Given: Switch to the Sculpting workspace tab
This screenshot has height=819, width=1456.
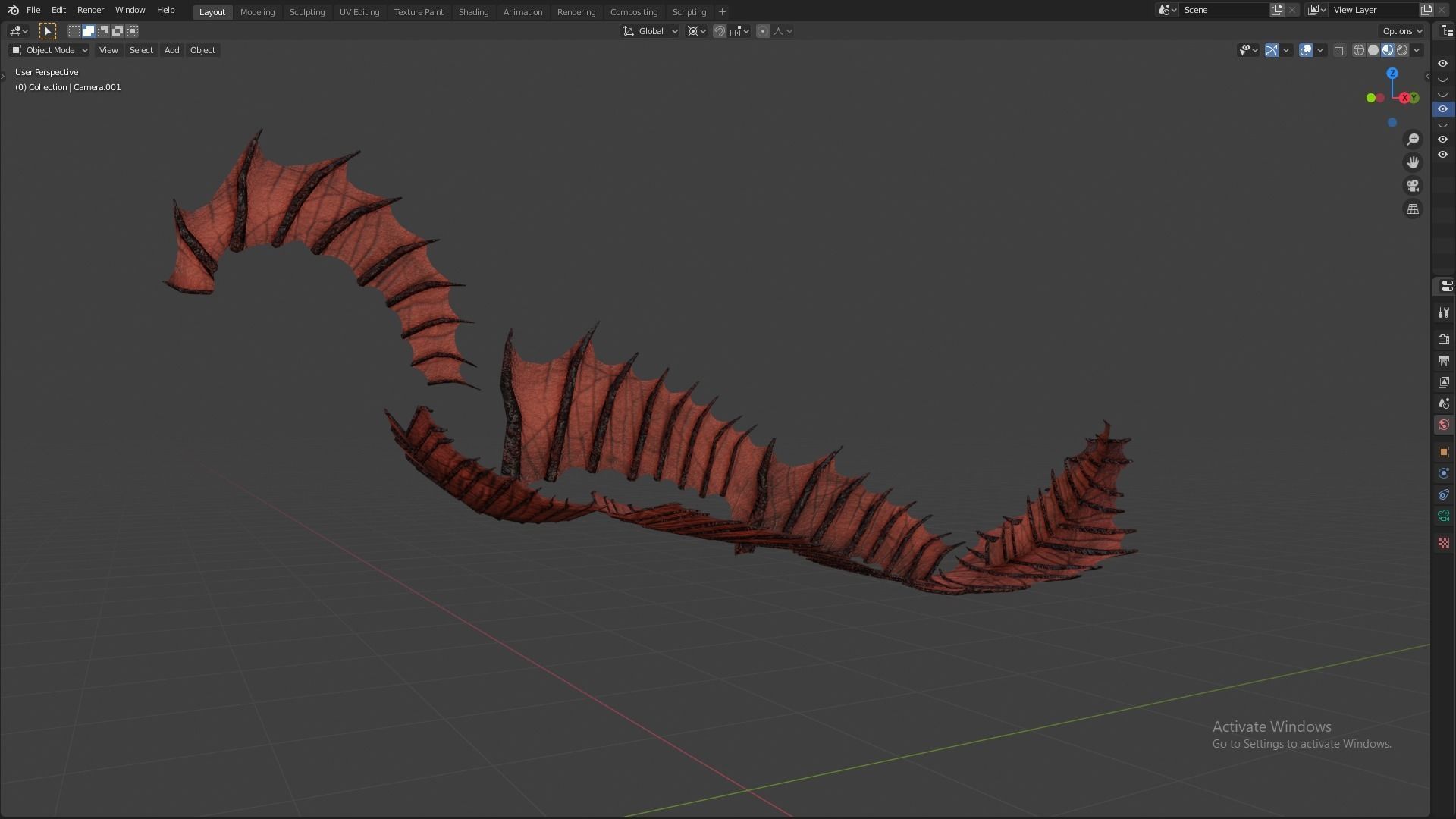Looking at the screenshot, I should tap(307, 11).
